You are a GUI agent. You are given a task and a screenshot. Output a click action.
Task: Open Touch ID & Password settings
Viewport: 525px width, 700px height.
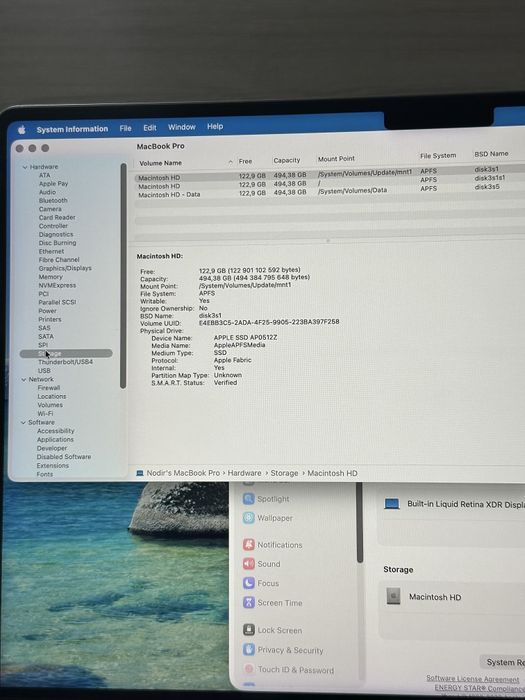point(288,670)
